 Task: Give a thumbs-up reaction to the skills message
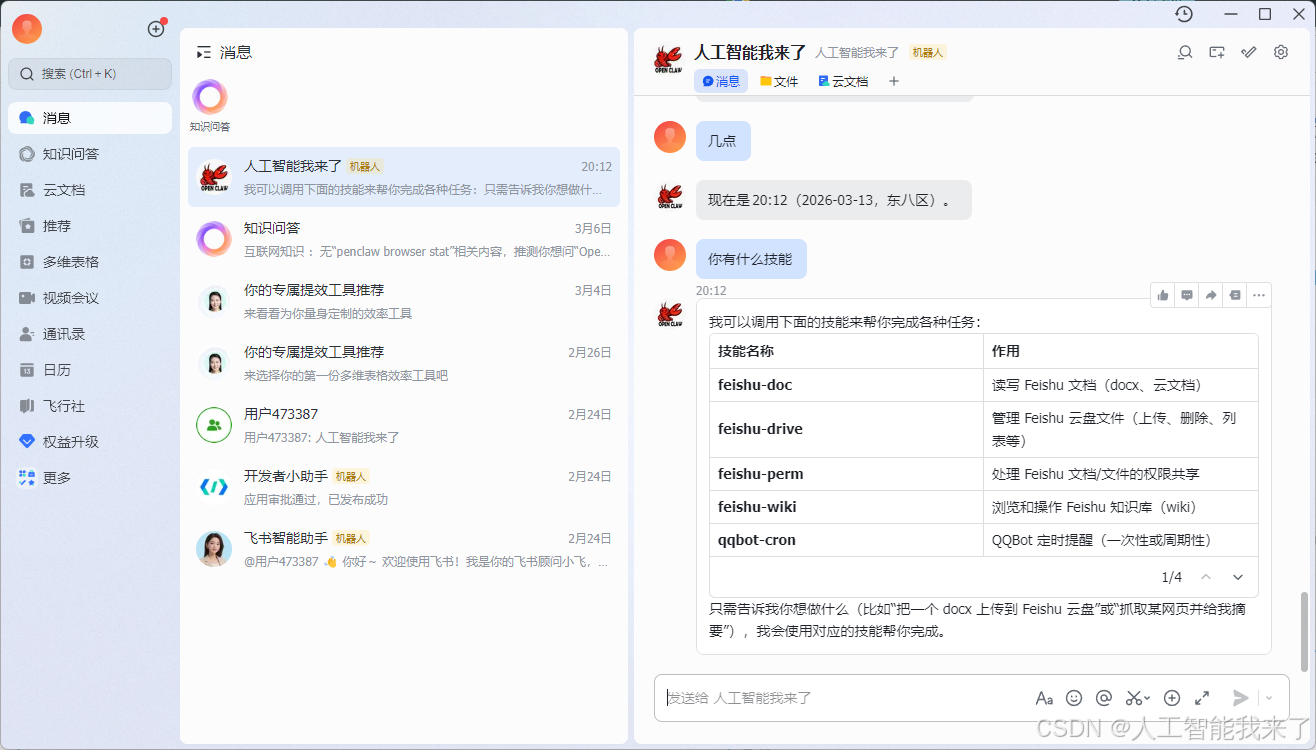[1162, 295]
